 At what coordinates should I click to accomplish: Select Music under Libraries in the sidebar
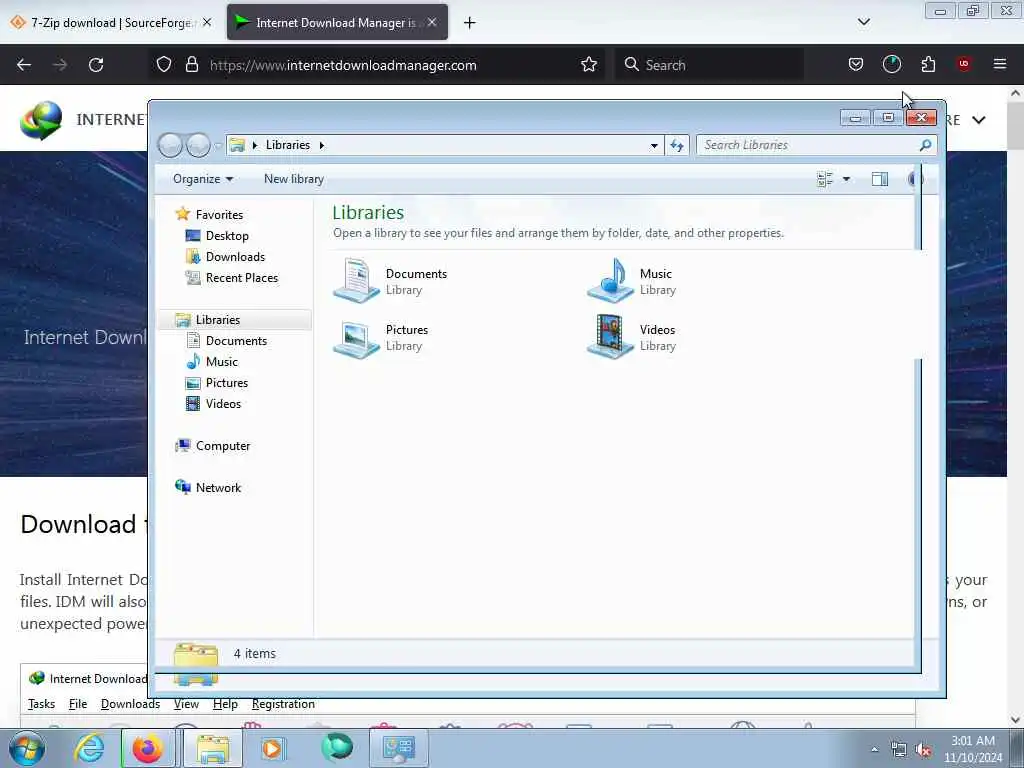[221, 361]
